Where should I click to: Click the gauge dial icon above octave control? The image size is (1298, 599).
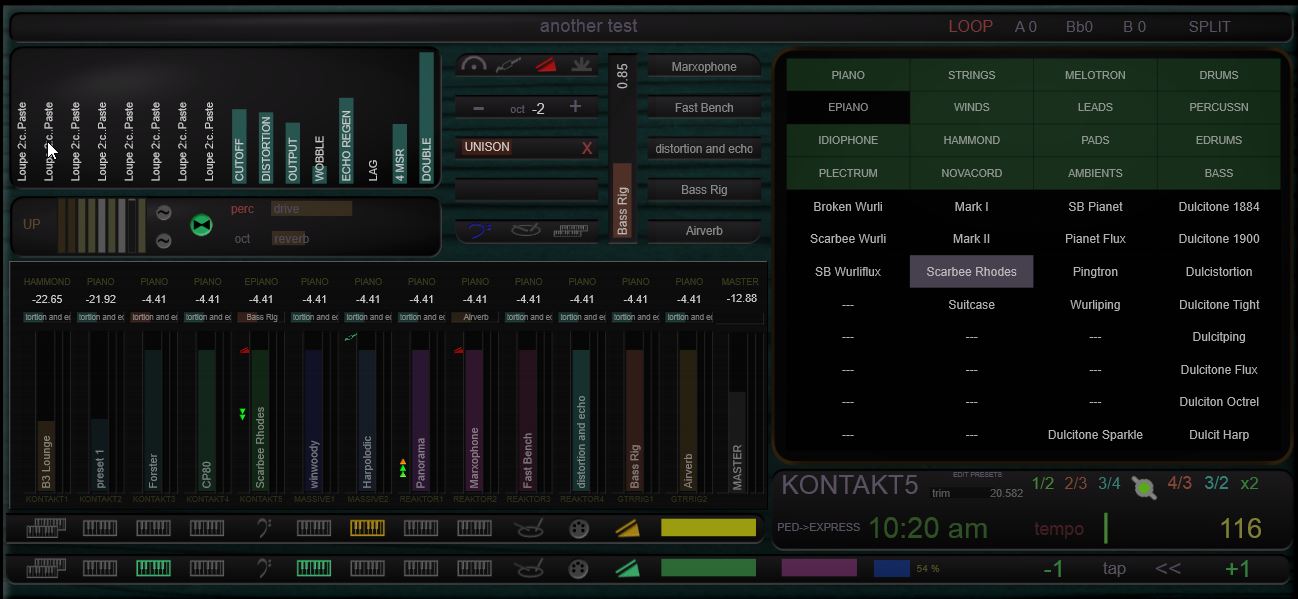(x=473, y=65)
